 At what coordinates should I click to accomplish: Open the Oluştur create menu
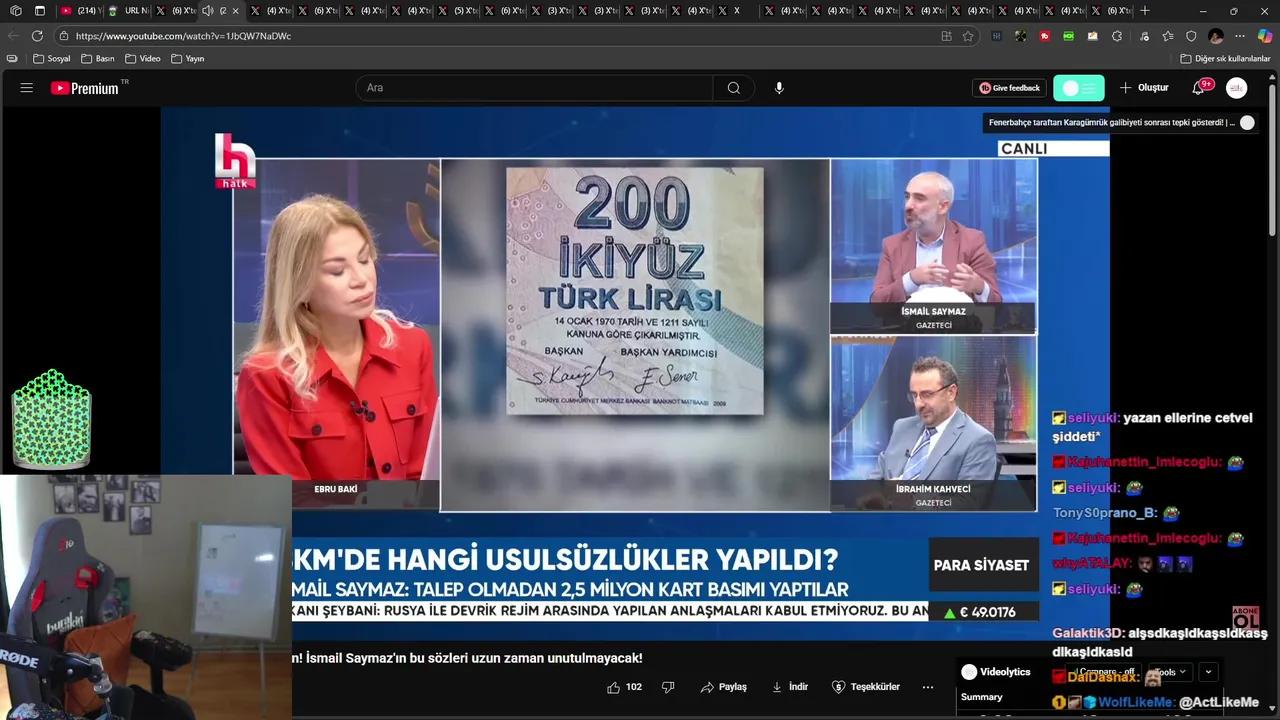click(1144, 88)
